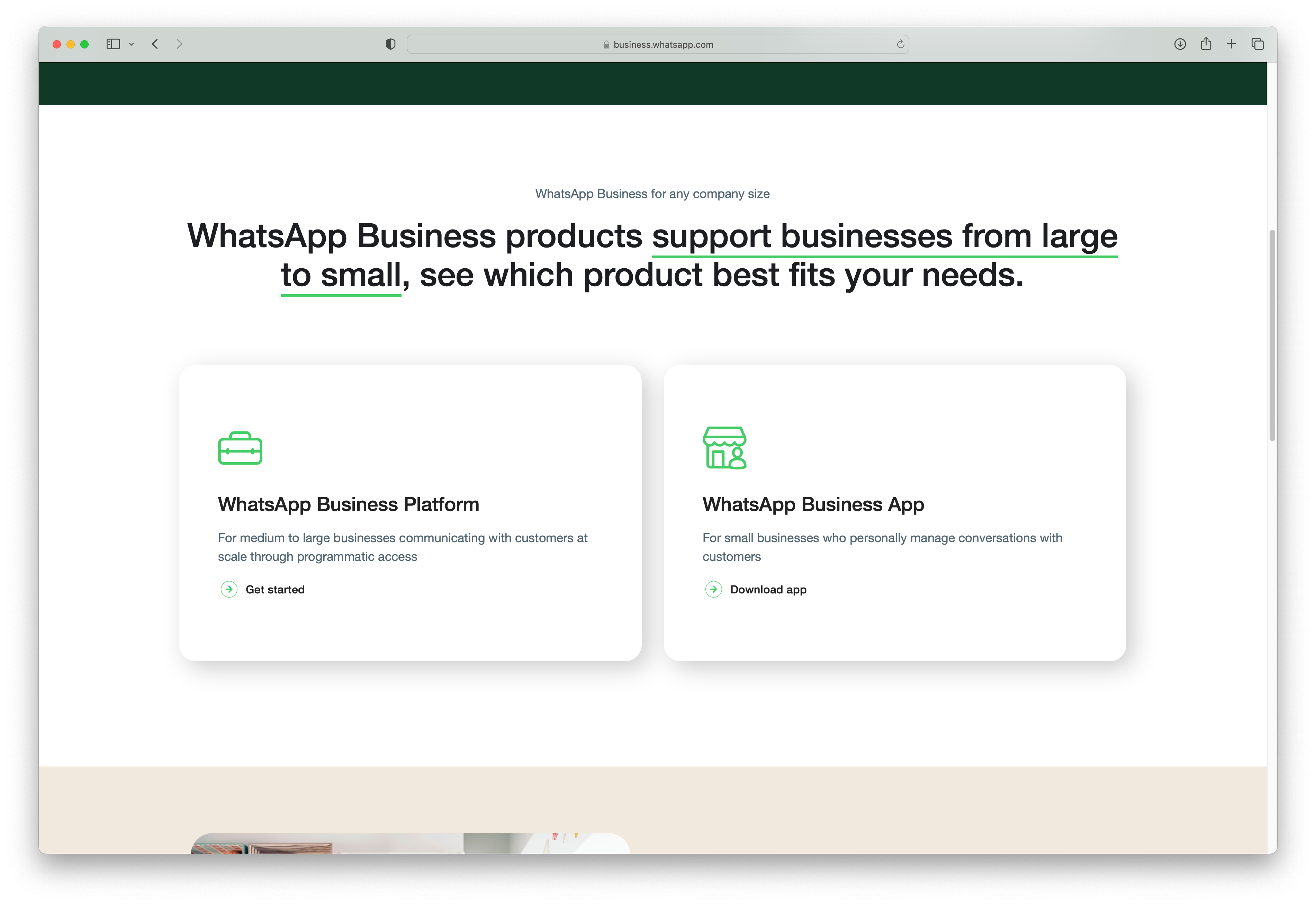
Task: Toggle the sidebar with the sidebar icon
Action: click(113, 44)
